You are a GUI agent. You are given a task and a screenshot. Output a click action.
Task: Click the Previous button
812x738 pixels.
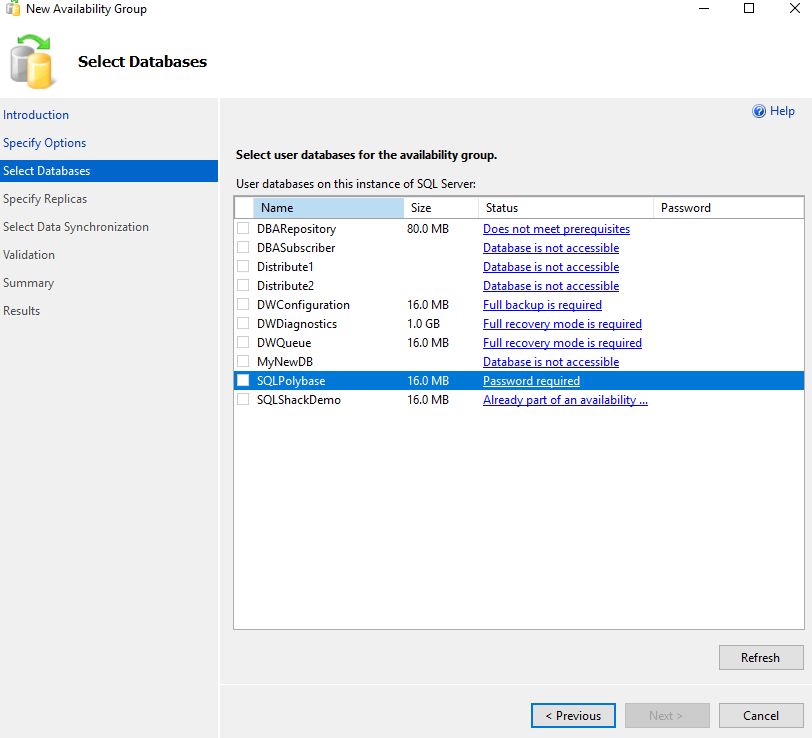point(573,715)
